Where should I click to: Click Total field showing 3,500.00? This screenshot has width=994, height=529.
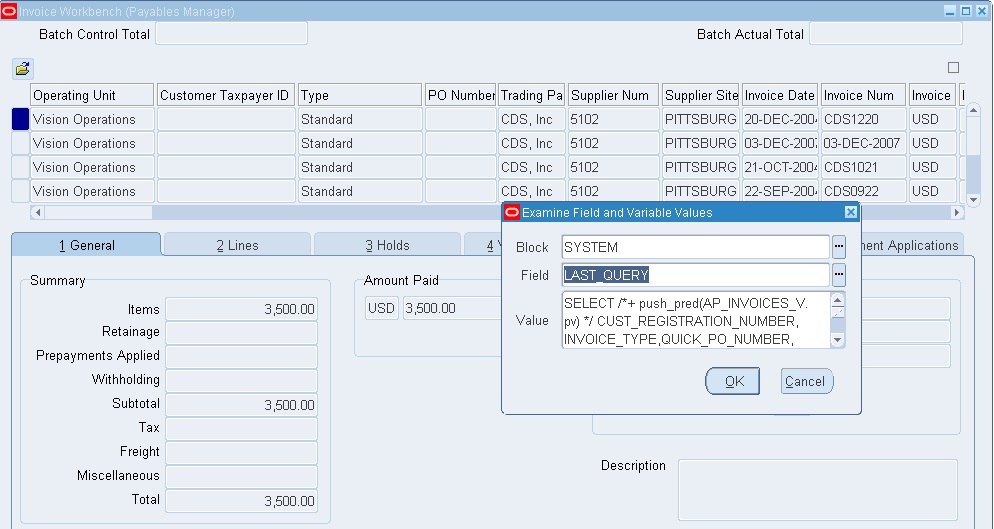click(x=241, y=501)
